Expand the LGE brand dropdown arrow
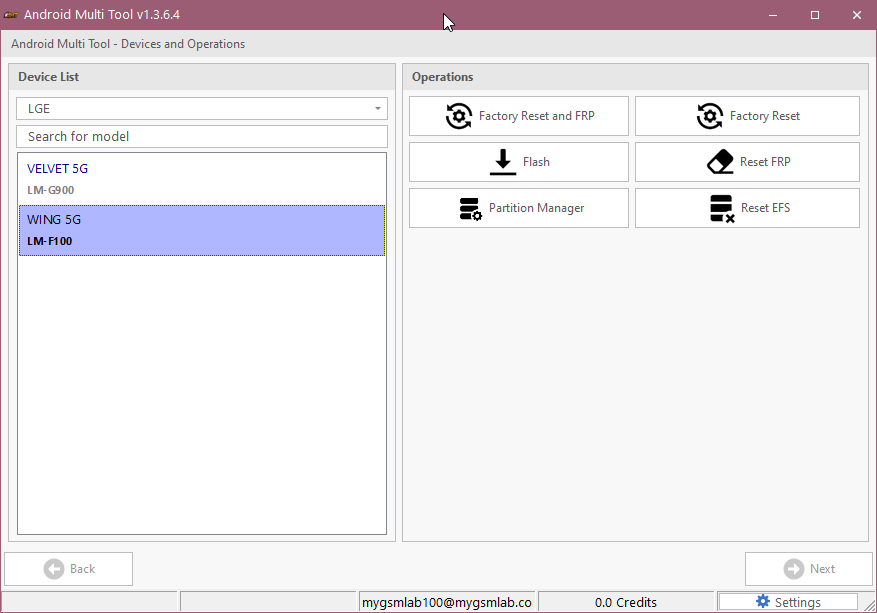The width and height of the screenshot is (877, 613). [378, 109]
